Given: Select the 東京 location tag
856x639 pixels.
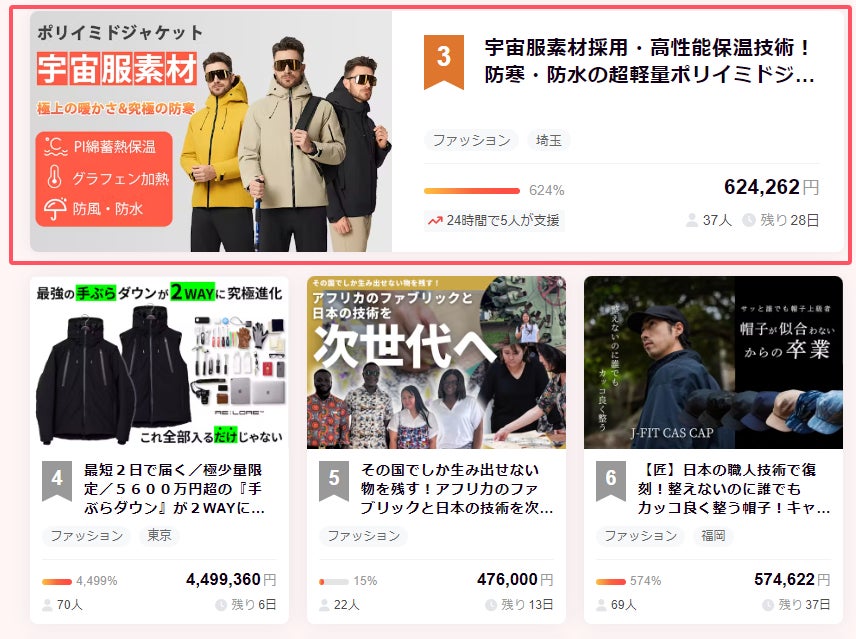Looking at the screenshot, I should tap(160, 535).
